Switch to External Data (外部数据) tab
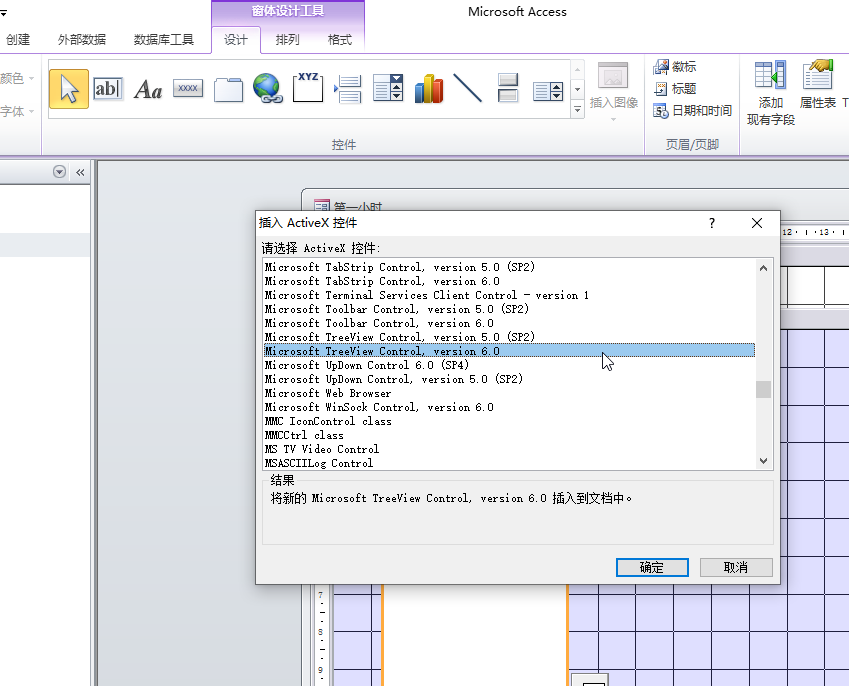 pos(82,40)
